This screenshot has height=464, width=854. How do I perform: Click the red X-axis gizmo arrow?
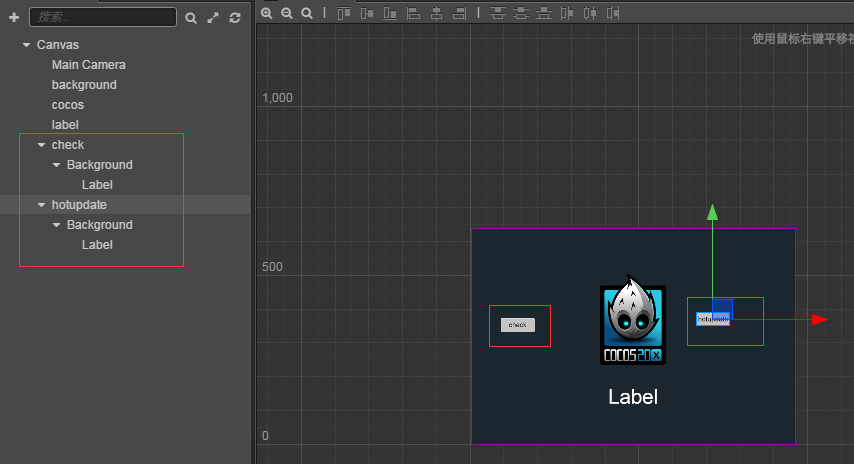[820, 320]
